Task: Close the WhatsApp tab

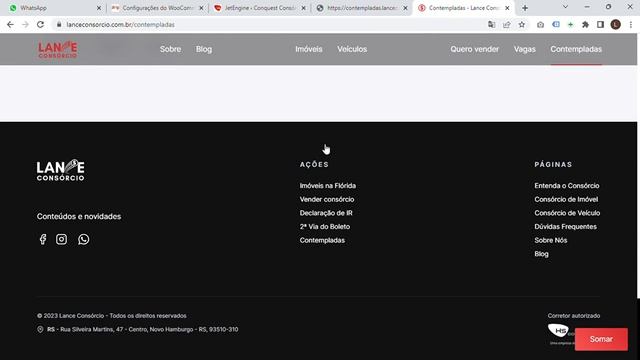Action: point(99,8)
